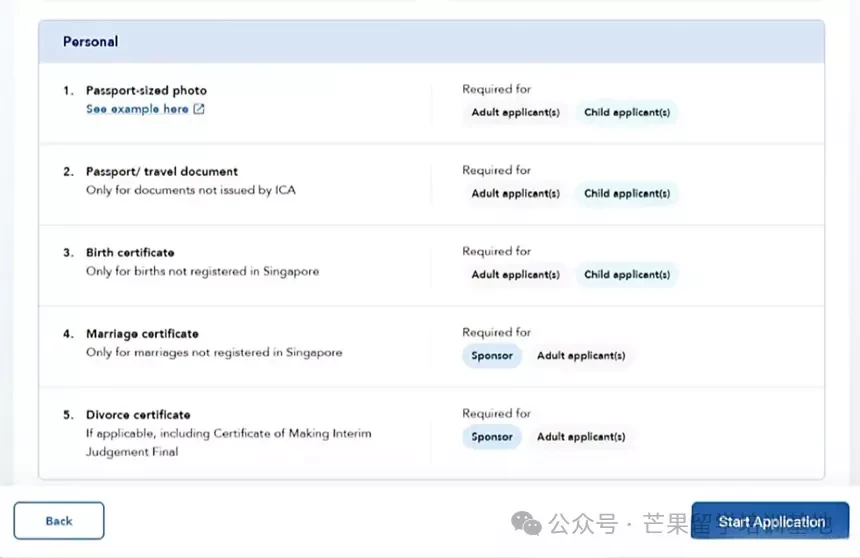Click Only for births not registered in Singapore

202,272
